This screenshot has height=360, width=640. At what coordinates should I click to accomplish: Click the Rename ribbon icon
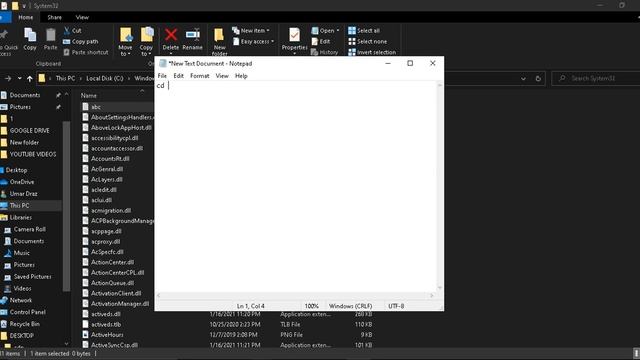tap(192, 39)
